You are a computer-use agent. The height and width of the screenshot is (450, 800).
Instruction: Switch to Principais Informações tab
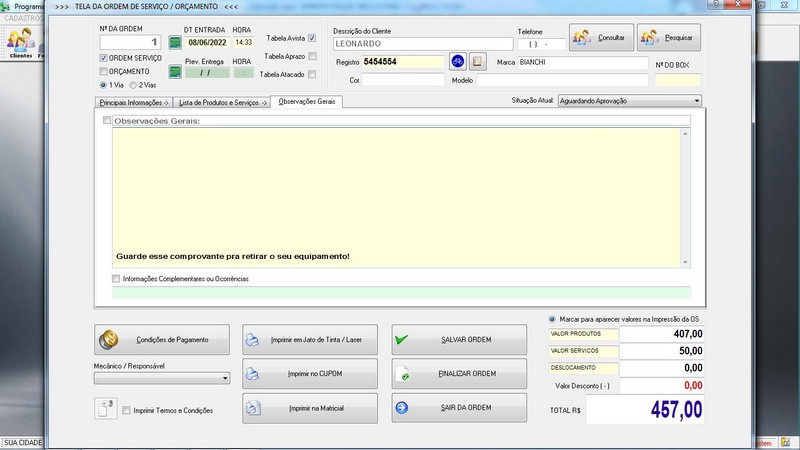pyautogui.click(x=134, y=103)
